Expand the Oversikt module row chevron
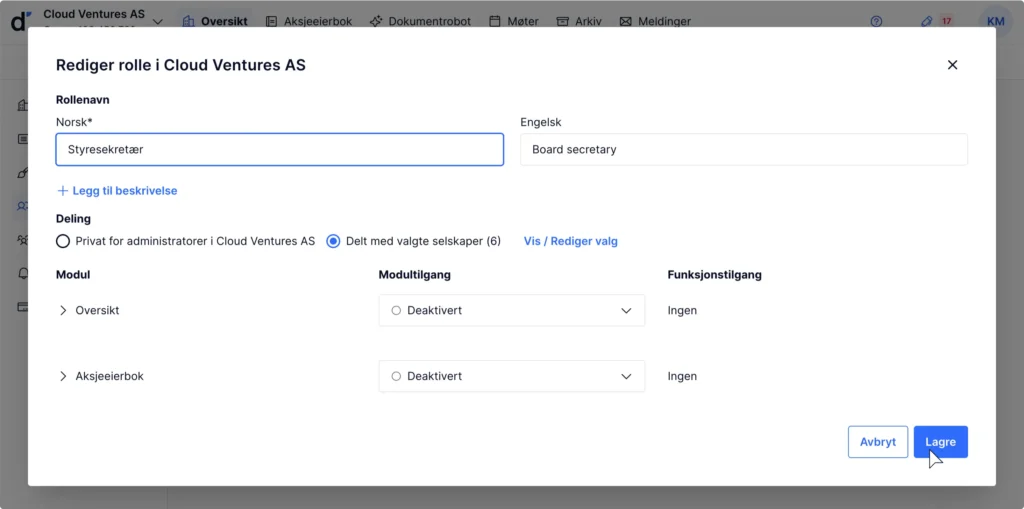The width and height of the screenshot is (1024, 509). (63, 310)
